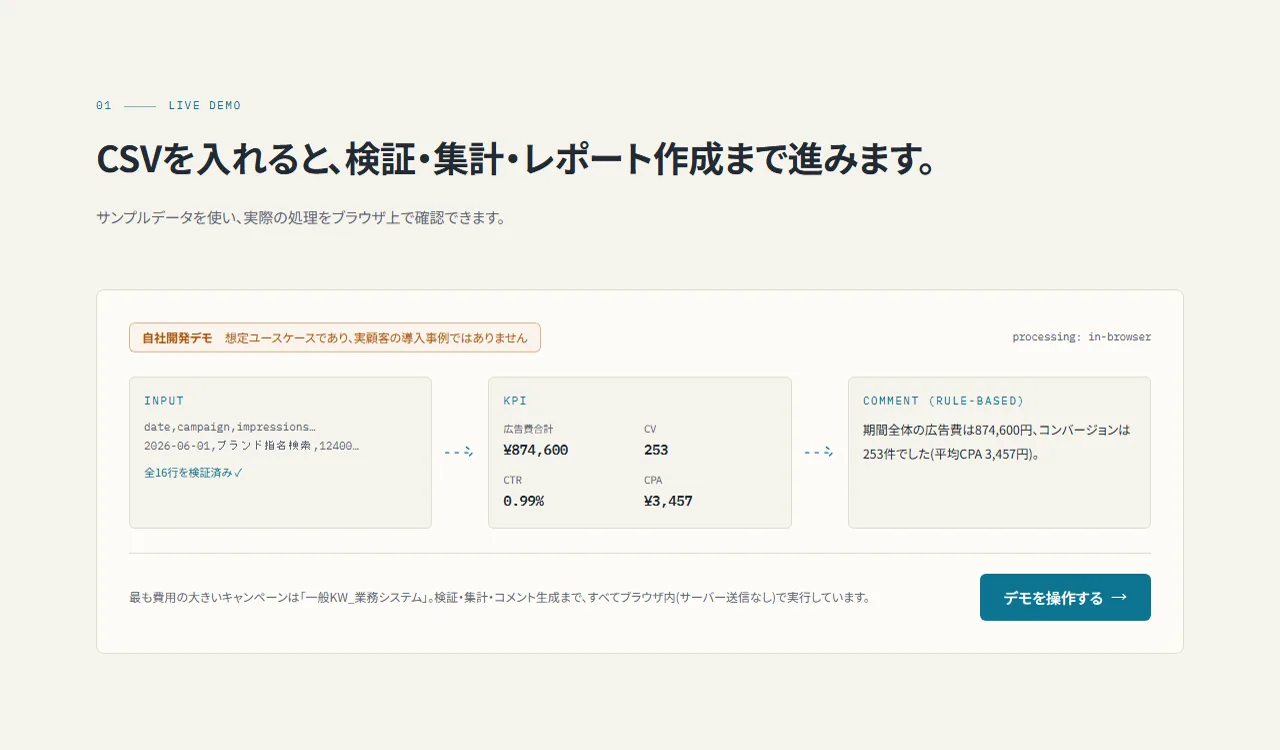Click the dashed arrow between INPUT and KPI
The height and width of the screenshot is (750, 1280).
point(458,452)
